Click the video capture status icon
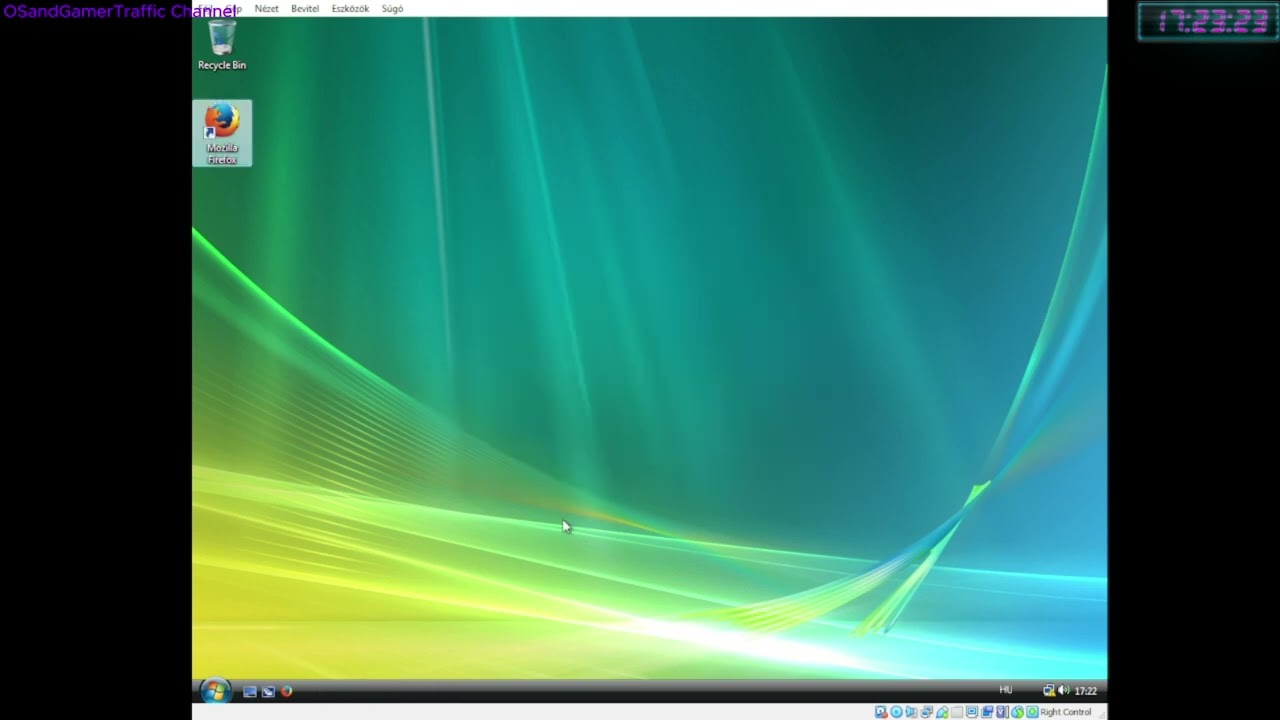Viewport: 1280px width, 720px height. pyautogui.click(x=987, y=712)
